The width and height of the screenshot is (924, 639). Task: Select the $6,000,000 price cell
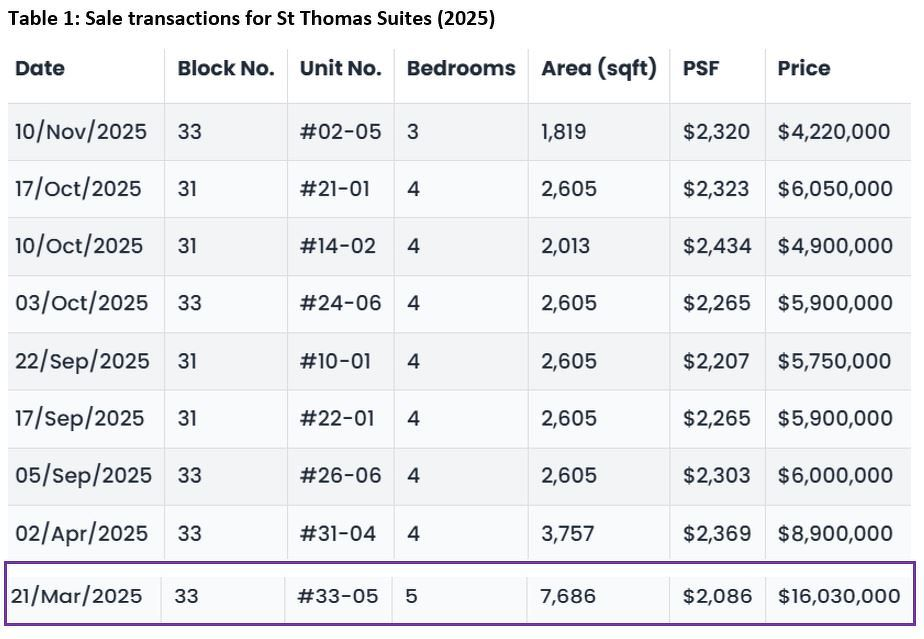834,476
